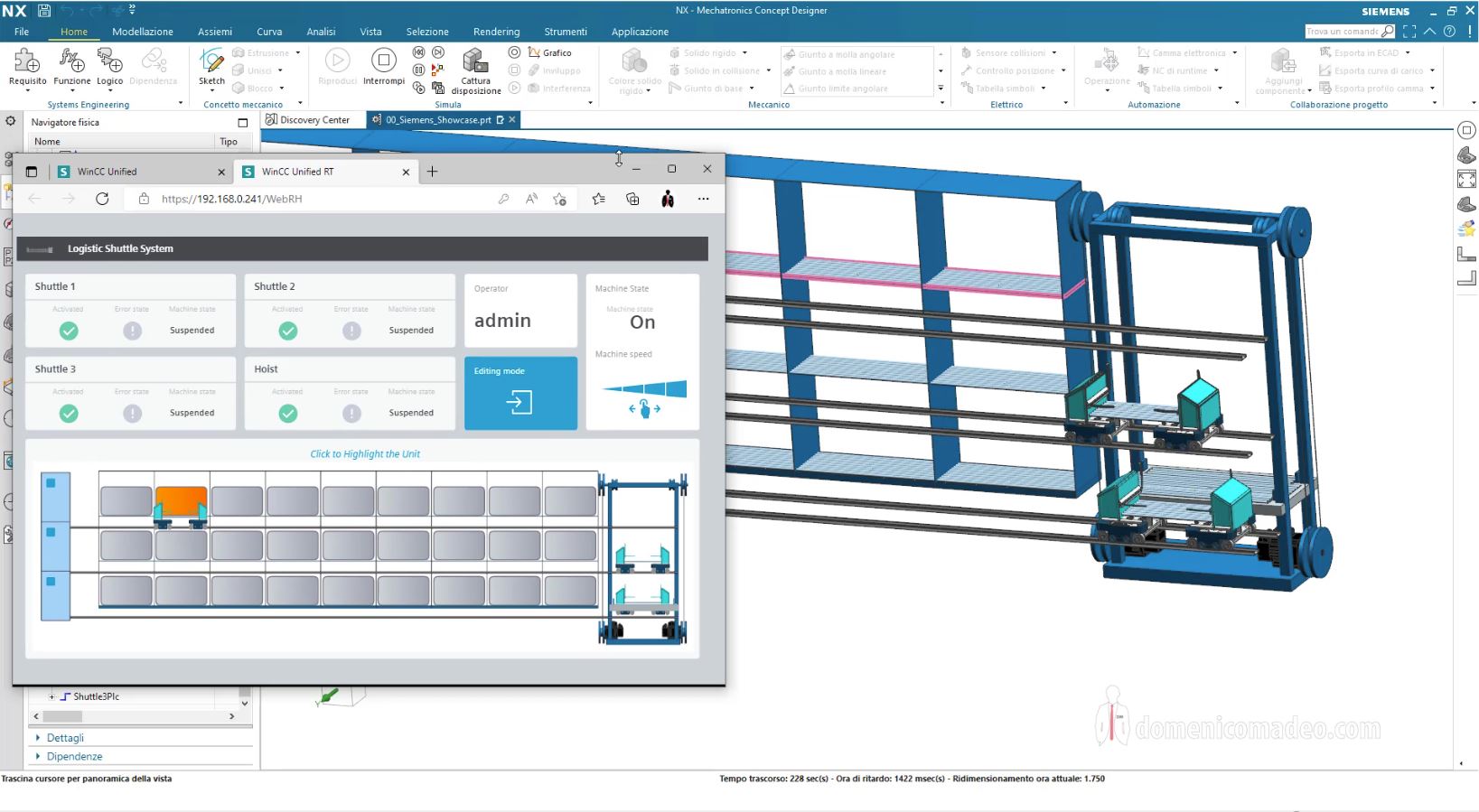Open a new browser tab with plus
The width and height of the screenshot is (1479, 812).
pos(432,172)
